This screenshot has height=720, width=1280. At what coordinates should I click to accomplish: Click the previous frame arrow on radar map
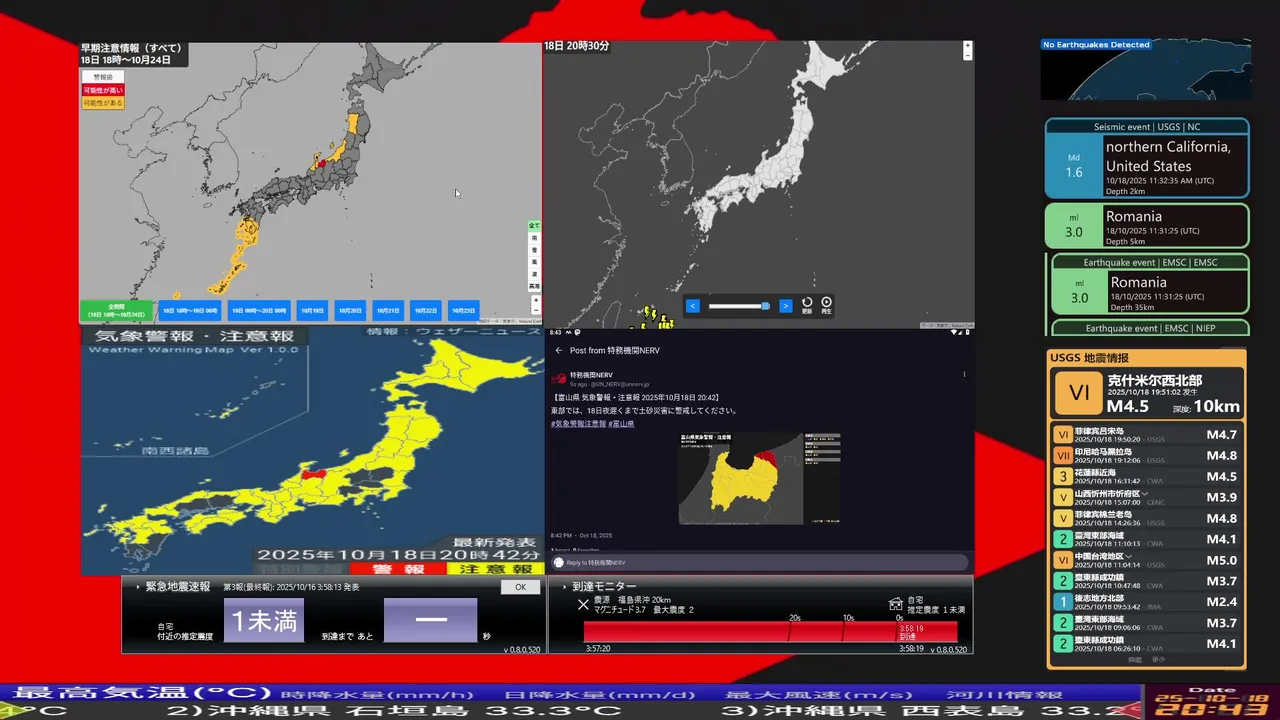click(x=692, y=305)
